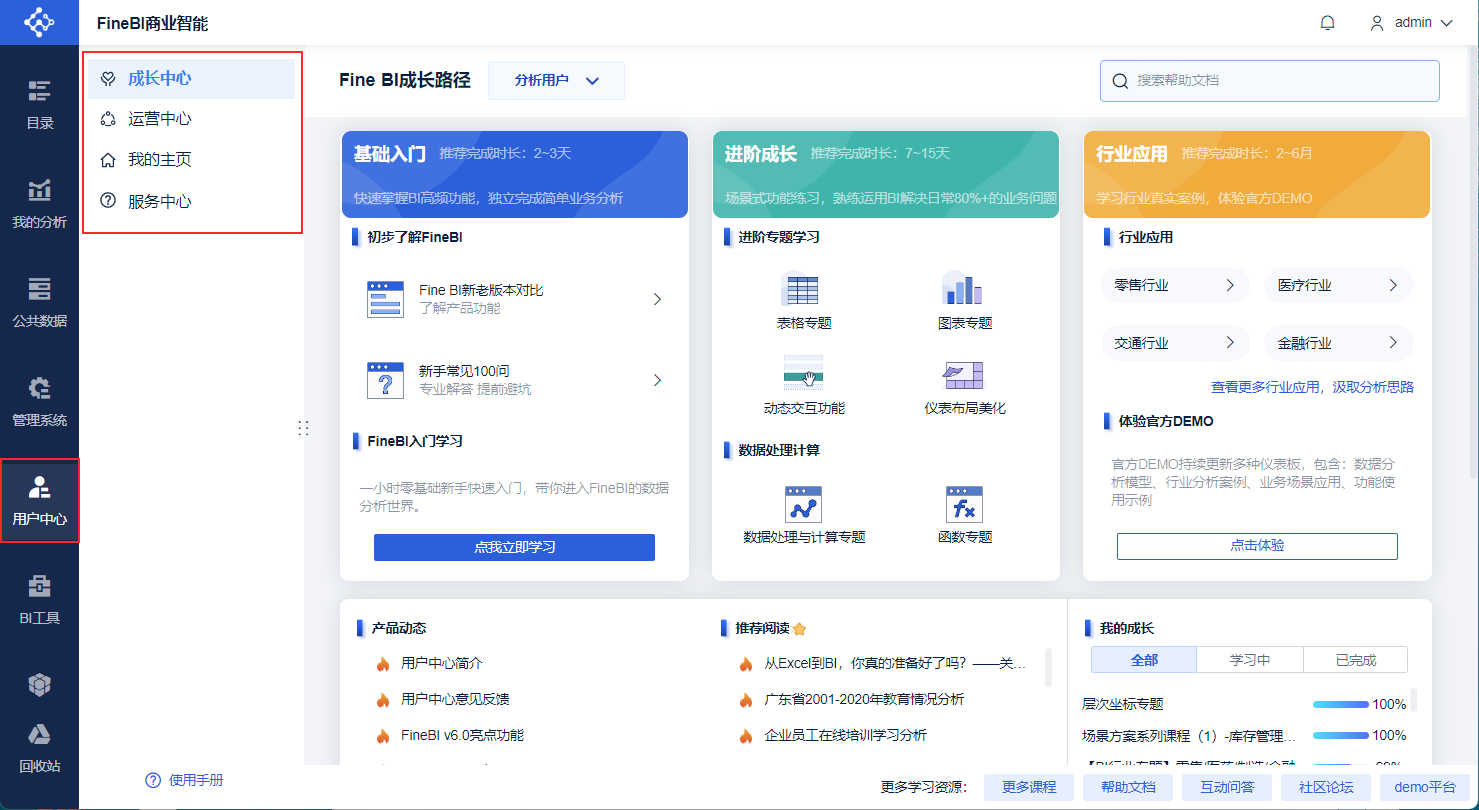
Task: Click the panel collapse drag handle
Action: tap(303, 427)
